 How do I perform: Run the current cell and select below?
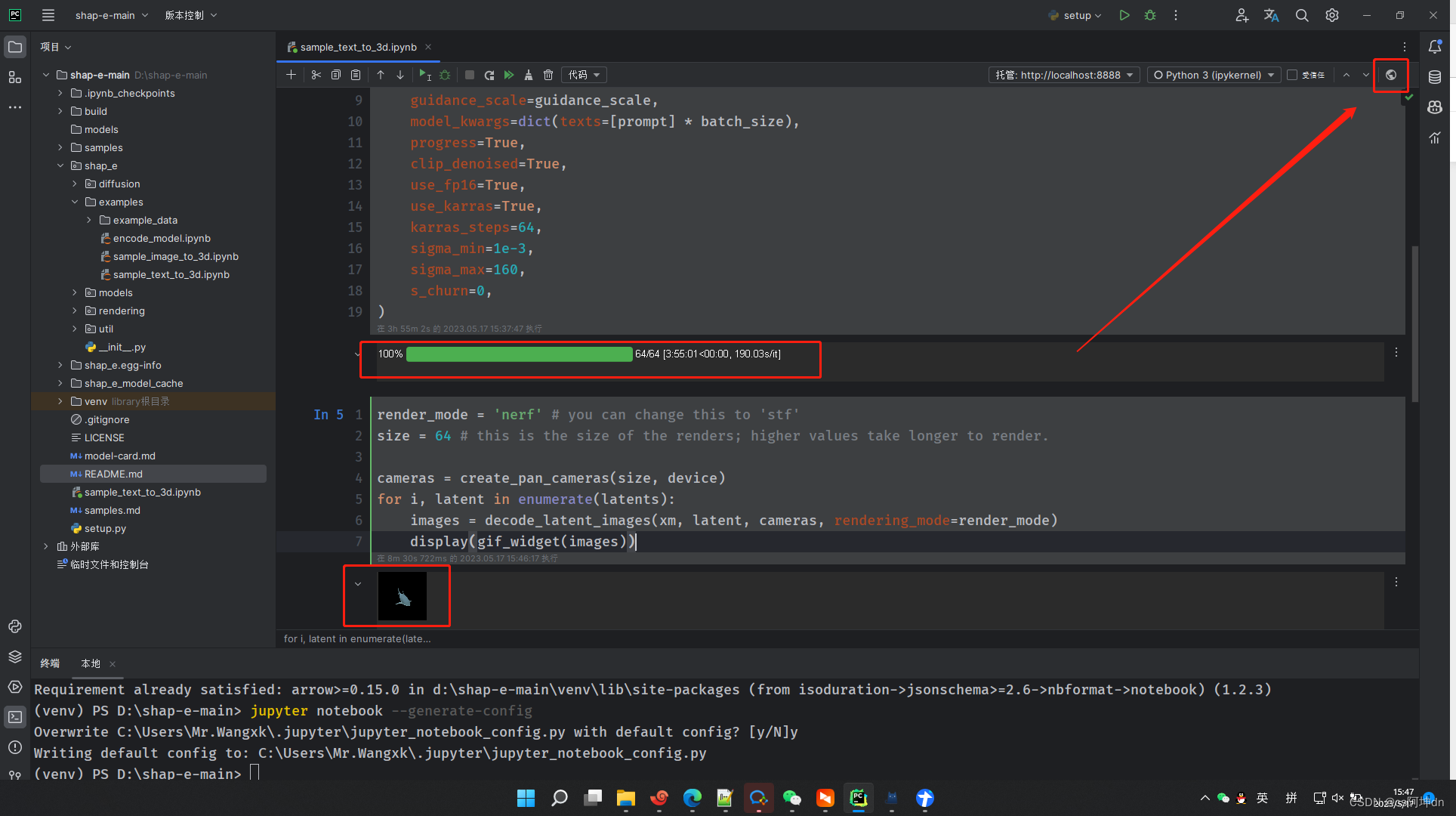pos(425,75)
